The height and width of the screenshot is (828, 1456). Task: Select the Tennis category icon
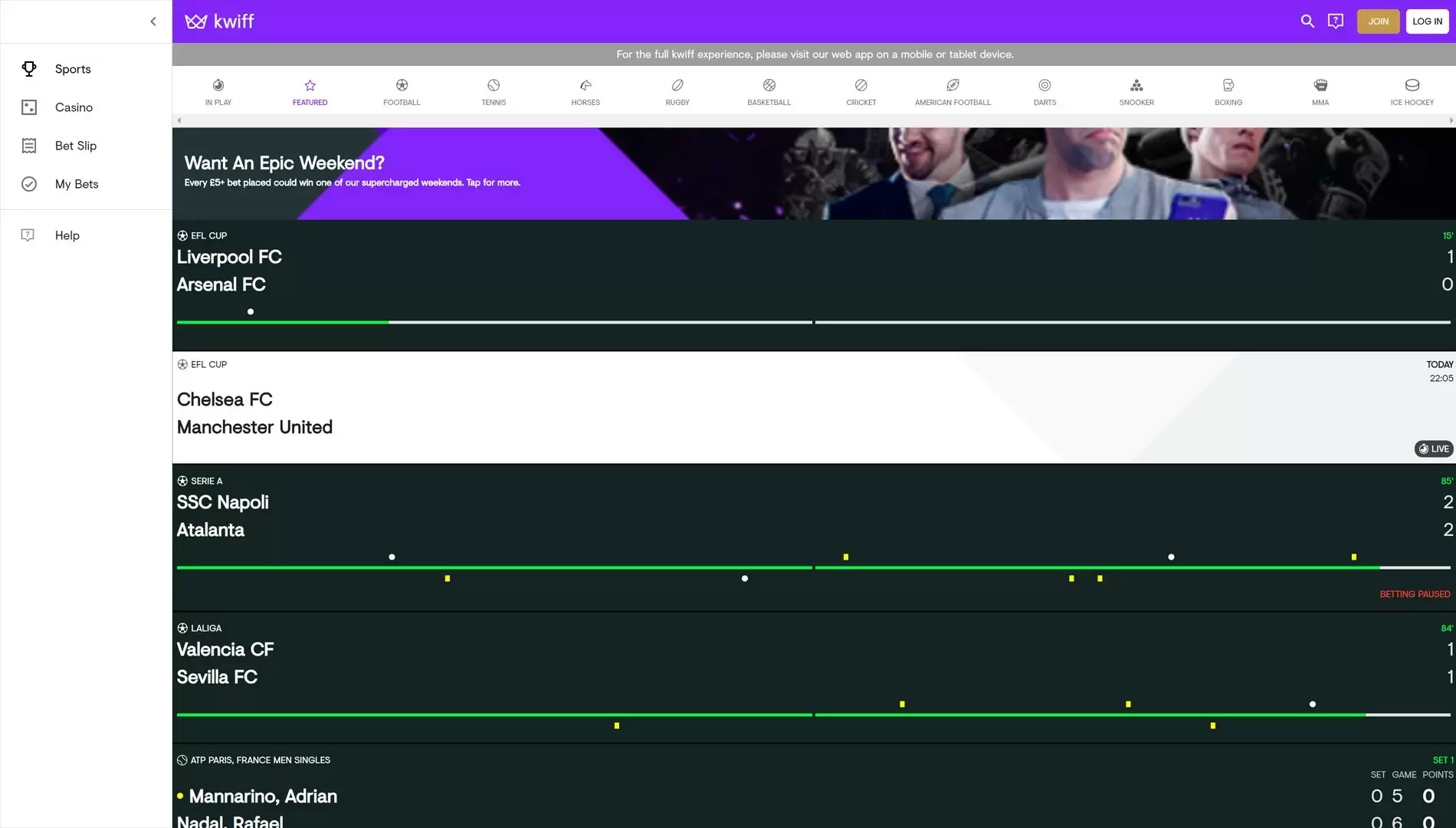(x=494, y=85)
